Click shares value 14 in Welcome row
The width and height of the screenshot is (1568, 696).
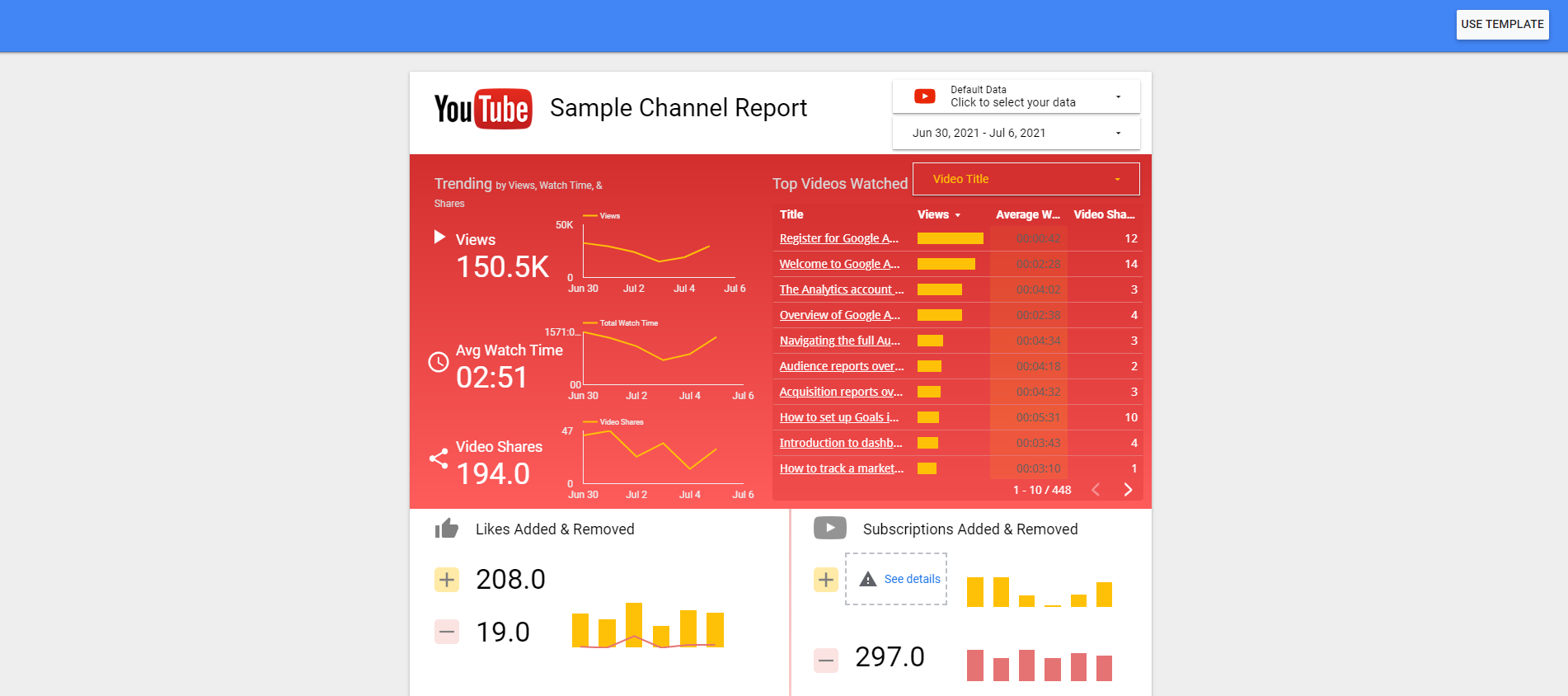click(x=1131, y=264)
